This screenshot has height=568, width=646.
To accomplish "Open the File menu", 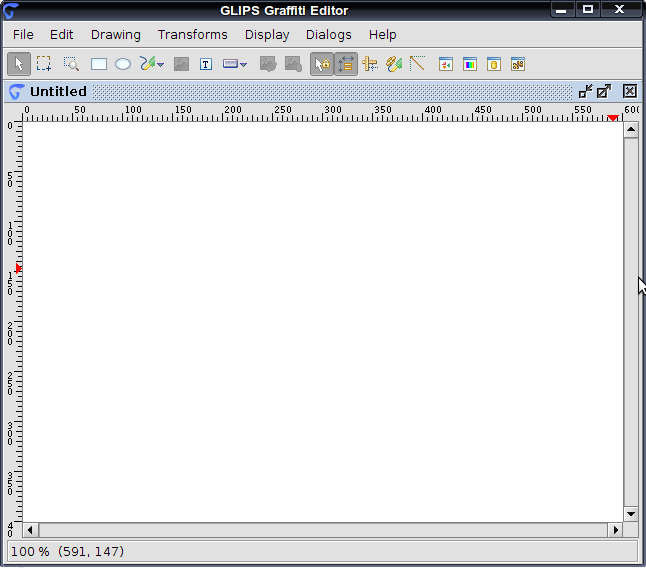I will pyautogui.click(x=23, y=35).
